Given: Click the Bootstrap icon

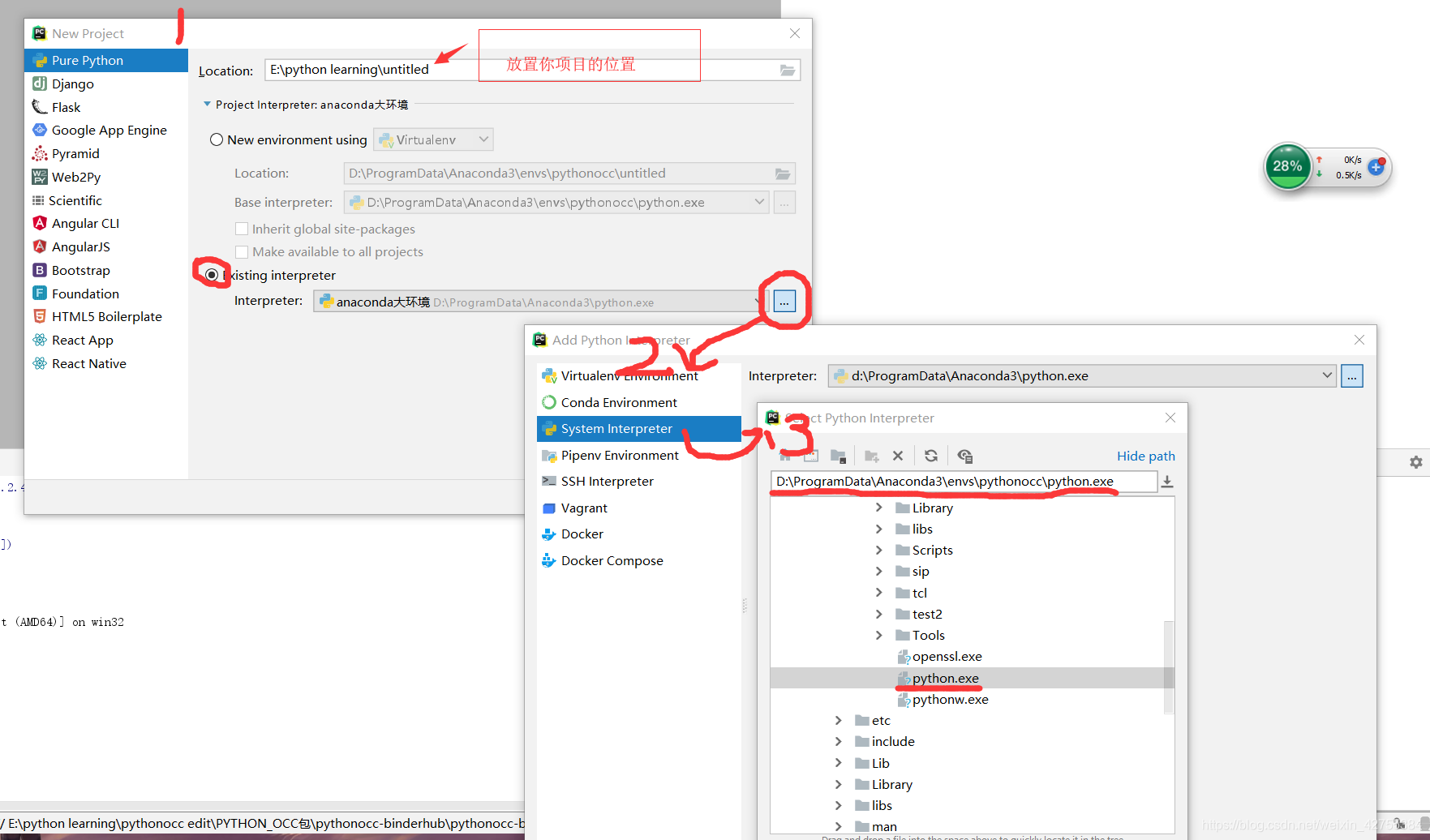Looking at the screenshot, I should [39, 270].
